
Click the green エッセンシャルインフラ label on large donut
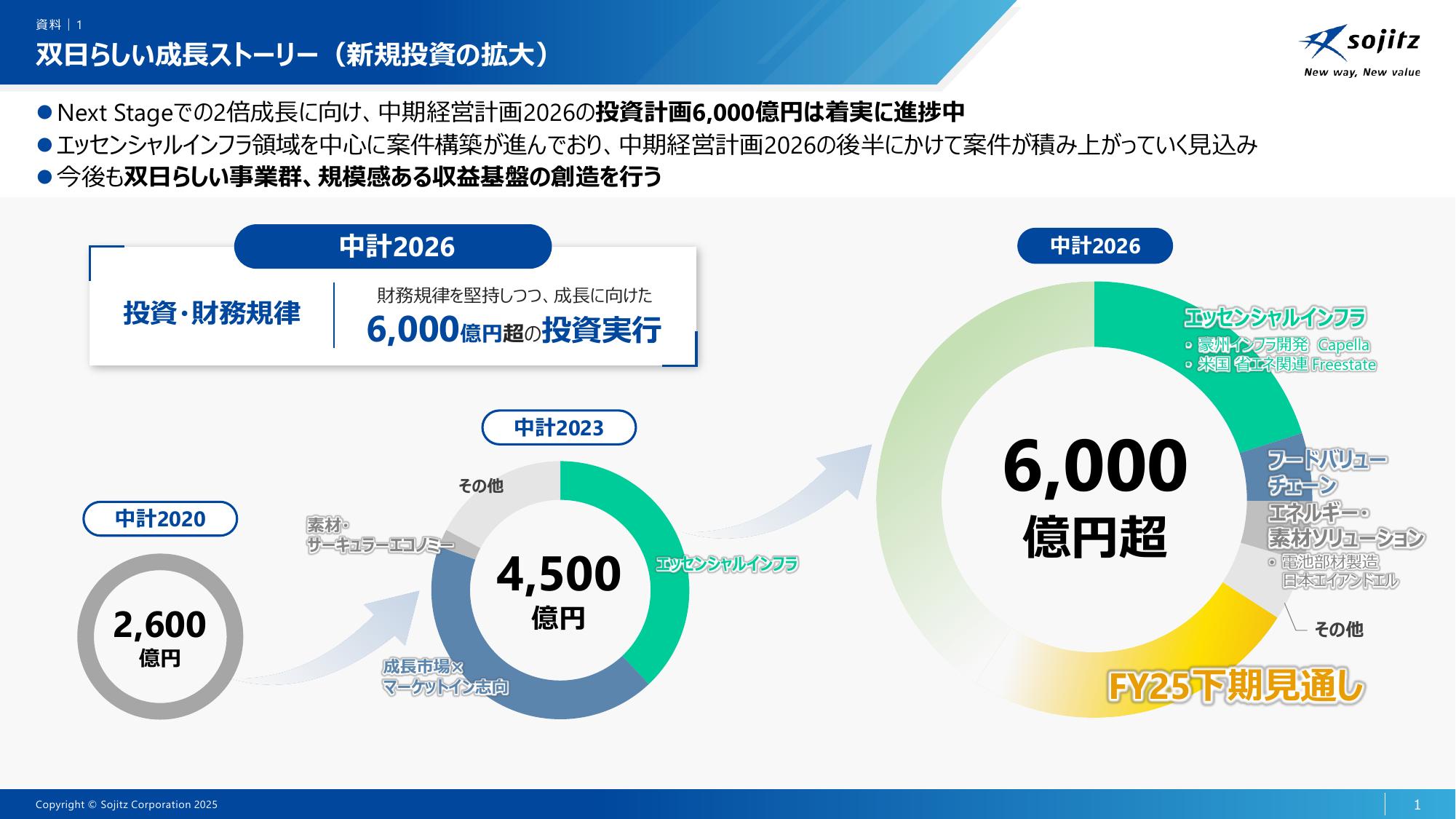pyautogui.click(x=1275, y=318)
